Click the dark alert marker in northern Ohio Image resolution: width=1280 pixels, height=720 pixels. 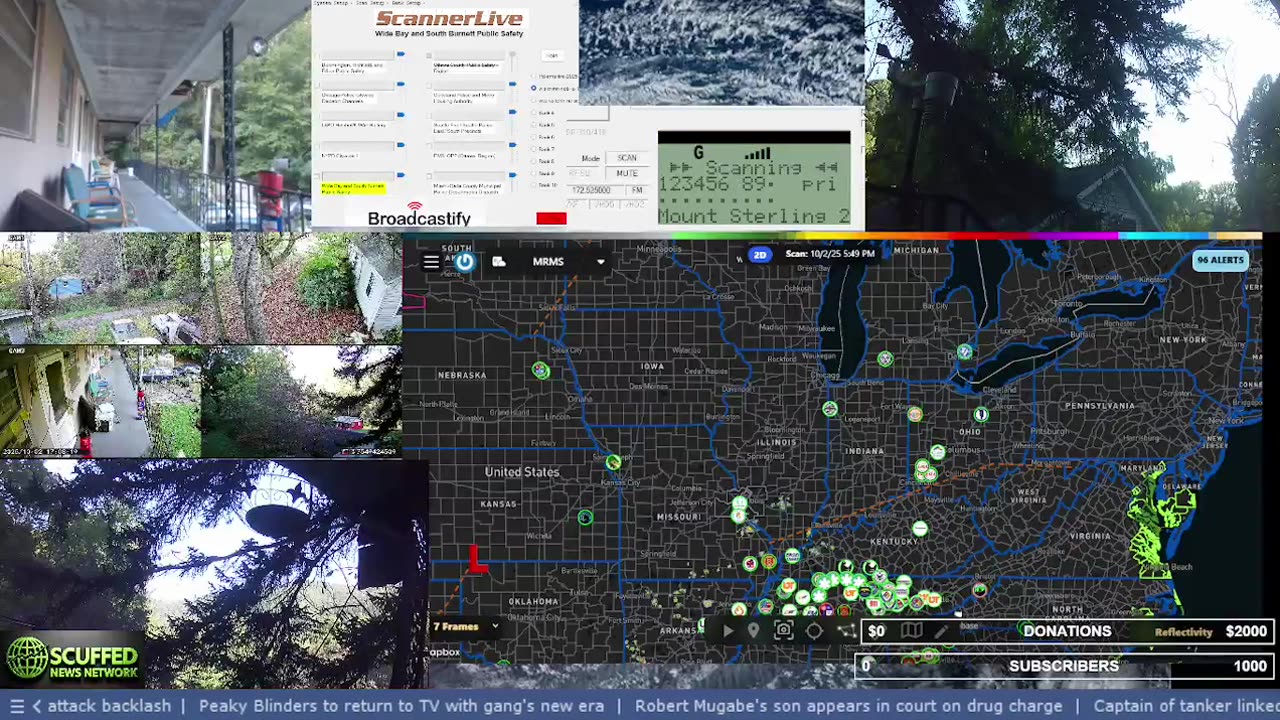click(x=981, y=415)
